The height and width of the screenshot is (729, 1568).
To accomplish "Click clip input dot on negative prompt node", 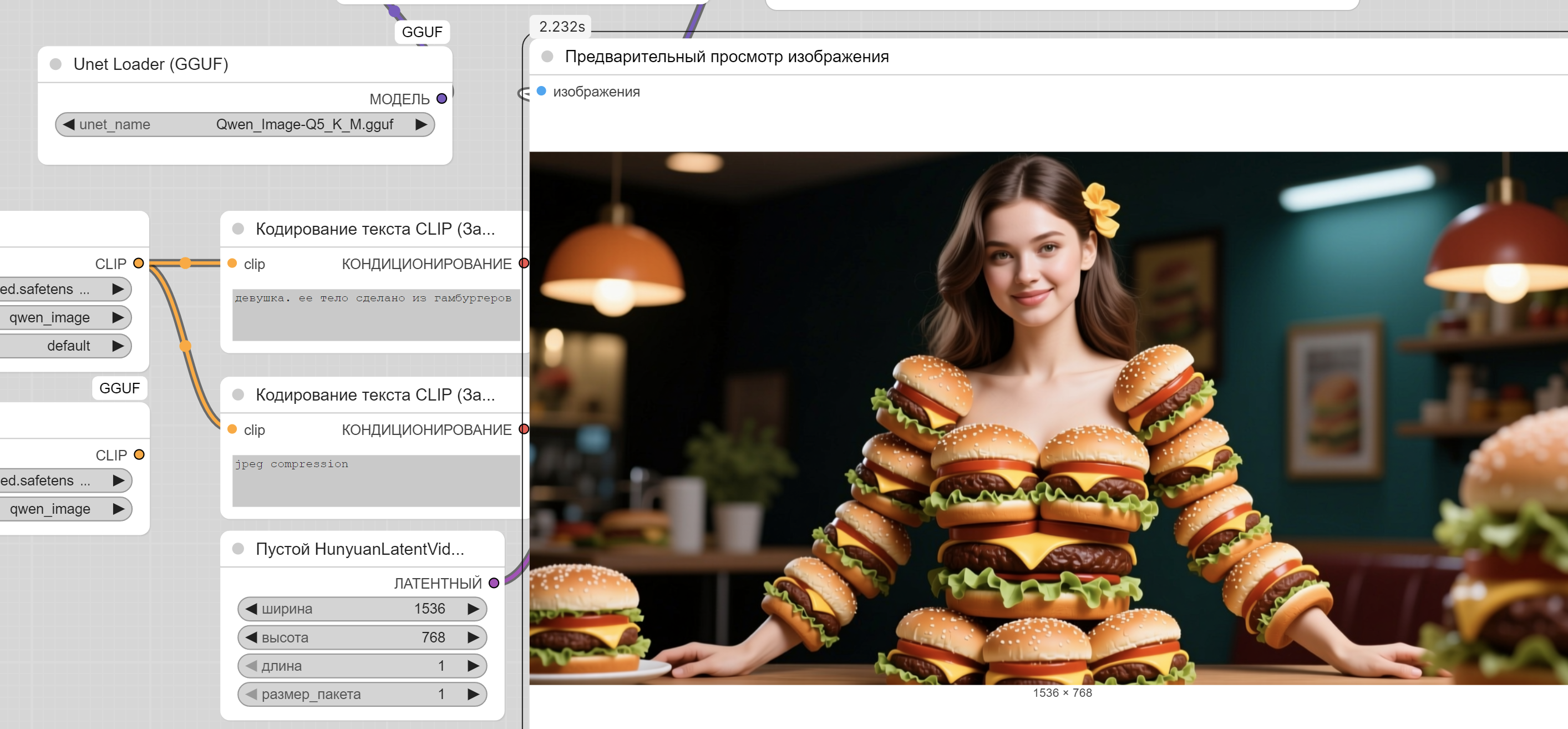I will coord(232,429).
